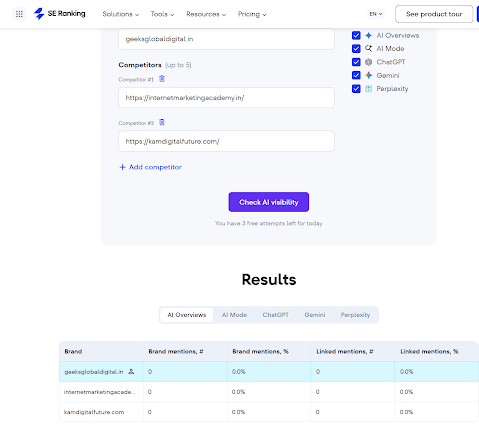Focus the geeksglobaldigital.in domain field
Viewport: 479px width, 437px height.
(x=226, y=39)
